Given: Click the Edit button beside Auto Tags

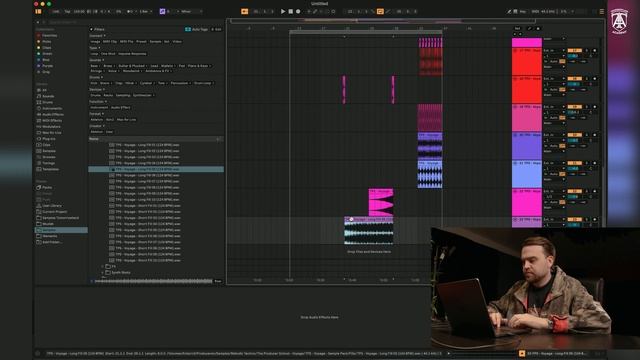Looking at the screenshot, I should point(216,29).
